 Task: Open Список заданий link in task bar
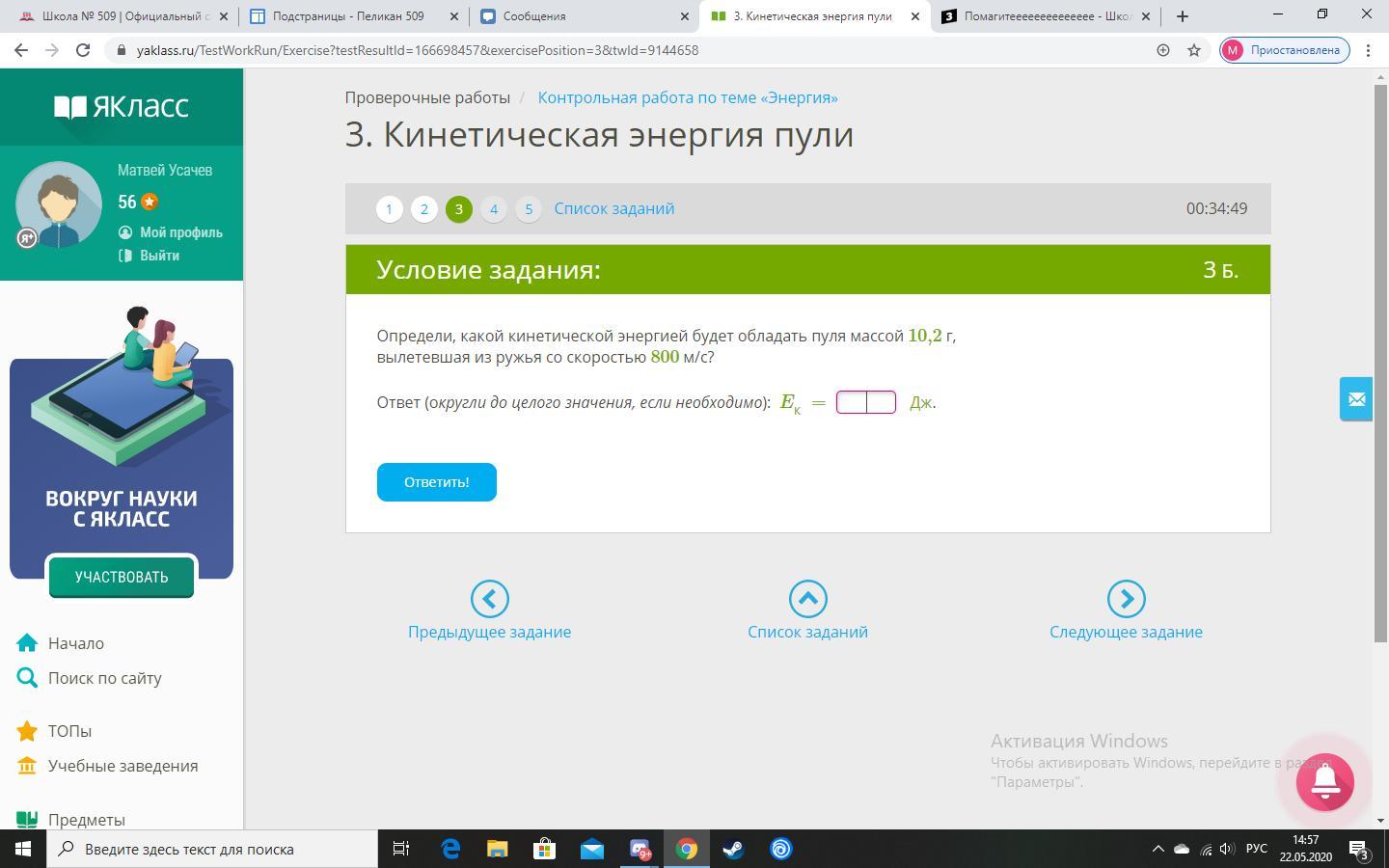click(x=614, y=208)
